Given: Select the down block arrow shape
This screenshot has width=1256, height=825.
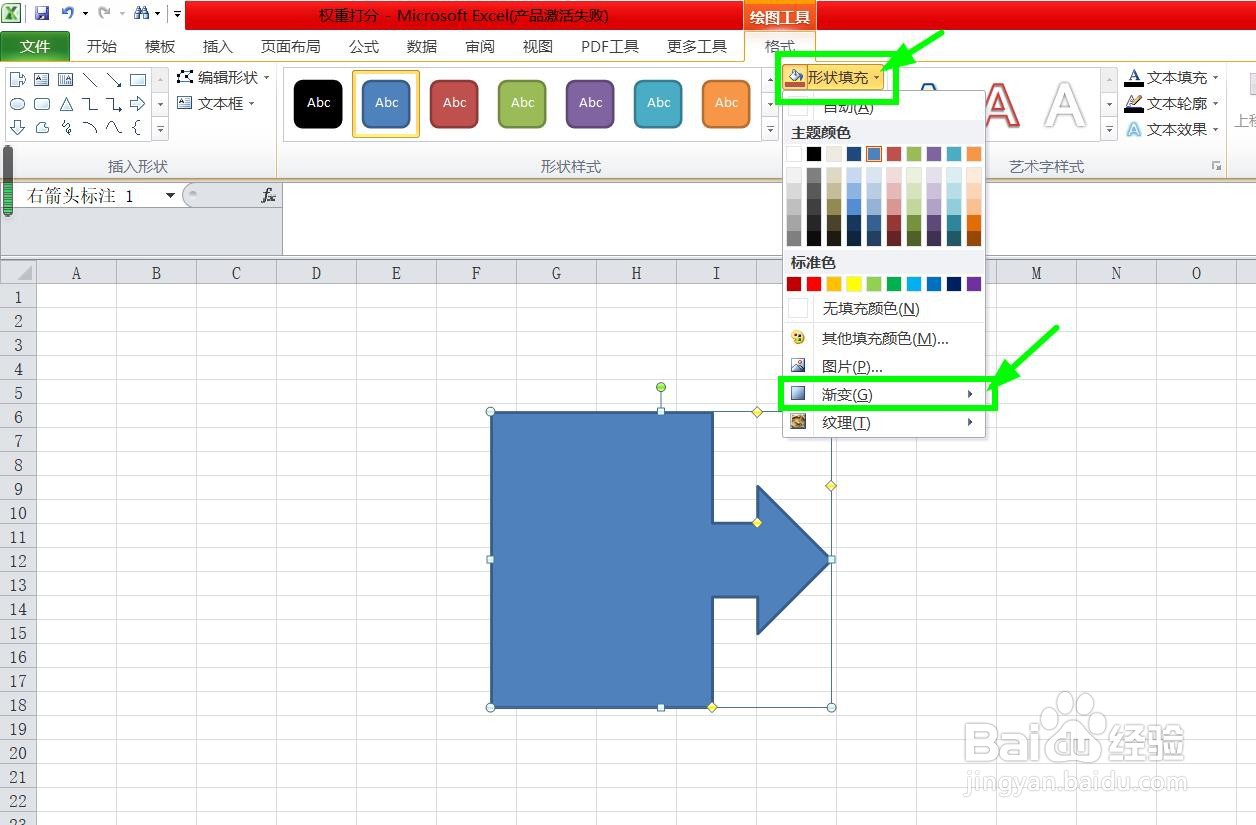Looking at the screenshot, I should (18, 128).
